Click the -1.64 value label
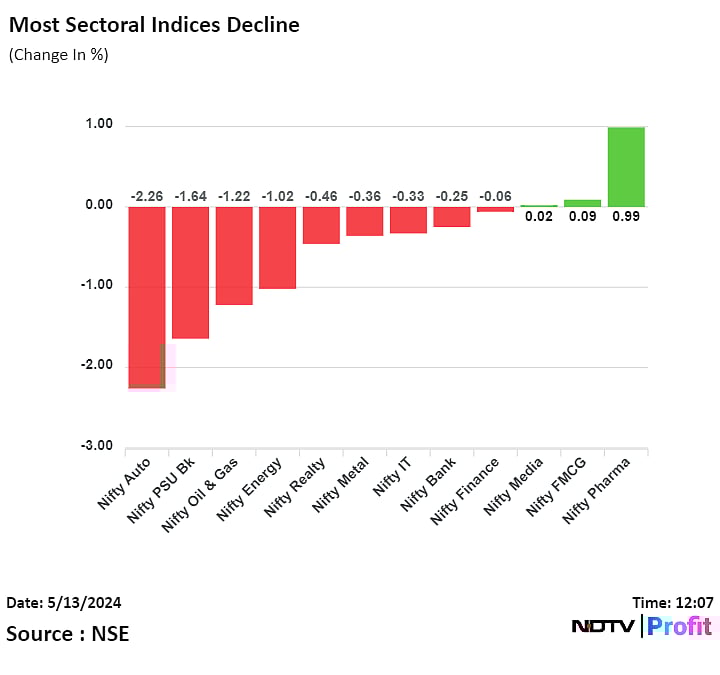Screen dimensions: 720x675 [190, 196]
